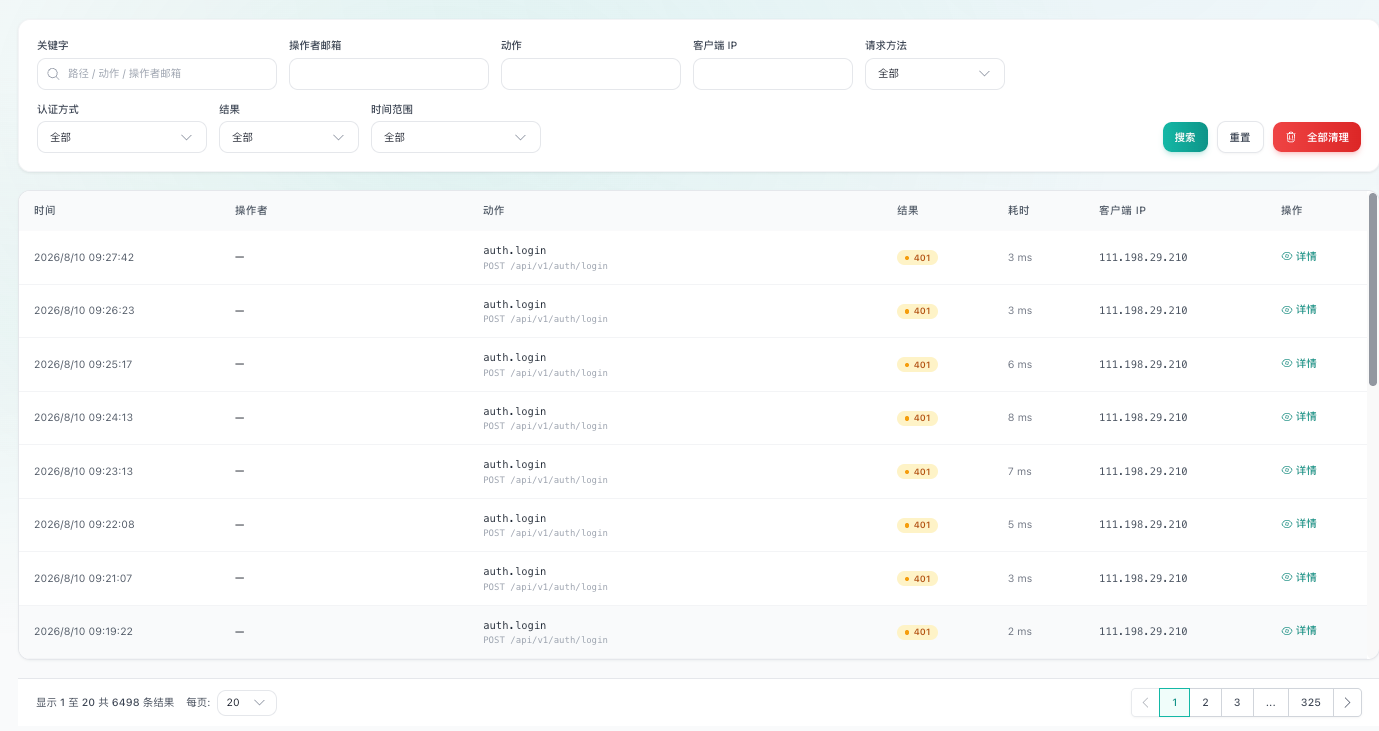Click timestamp 2026/8/10 09:22:08
This screenshot has height=731, width=1379.
(x=84, y=525)
